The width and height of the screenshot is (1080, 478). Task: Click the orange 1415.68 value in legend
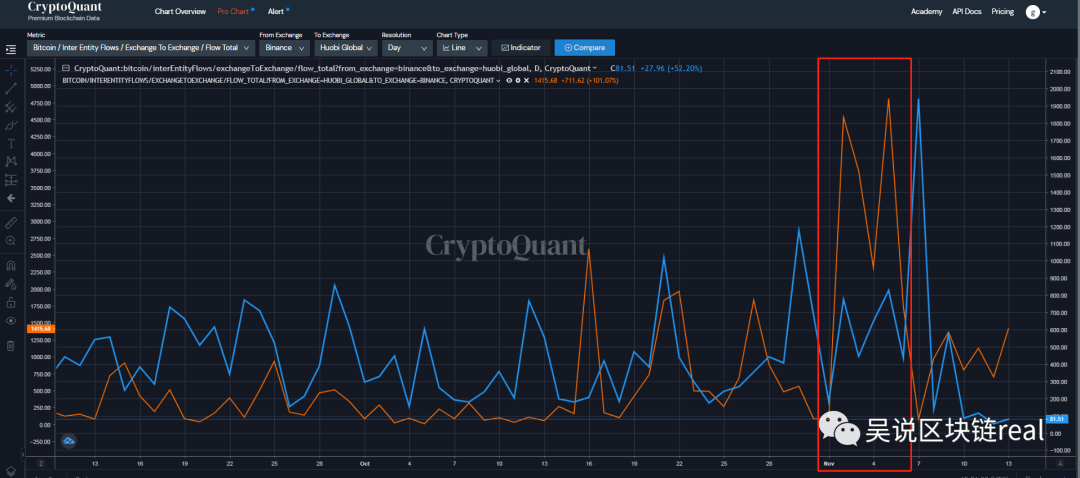pos(544,81)
